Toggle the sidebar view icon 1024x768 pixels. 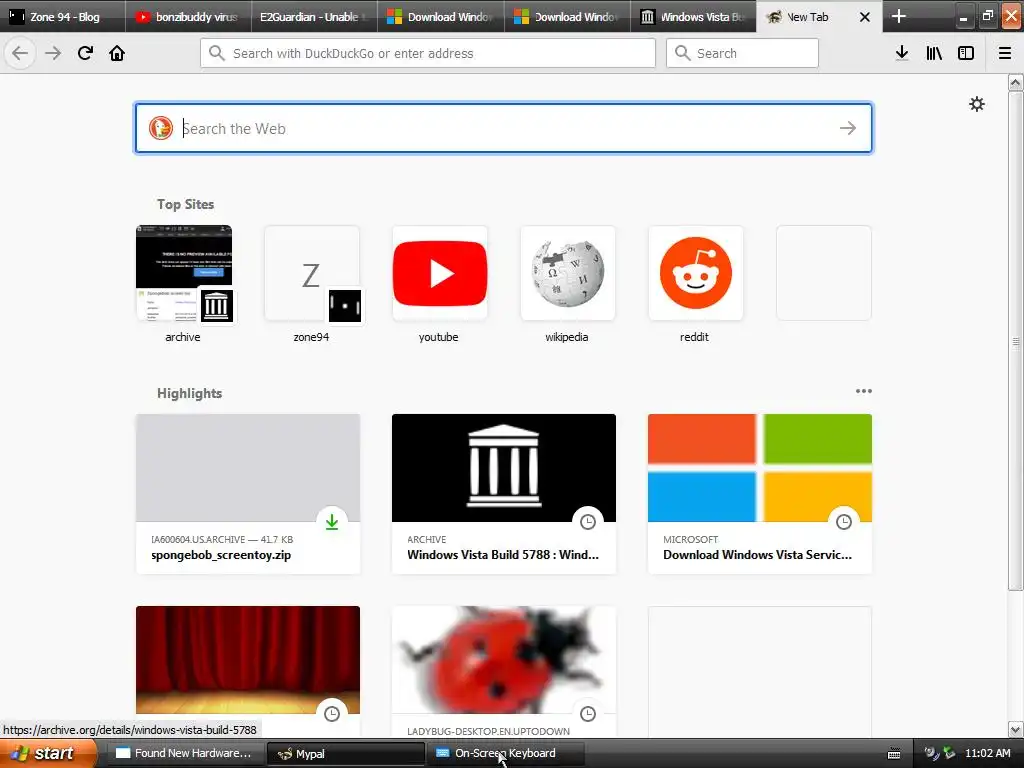click(966, 53)
